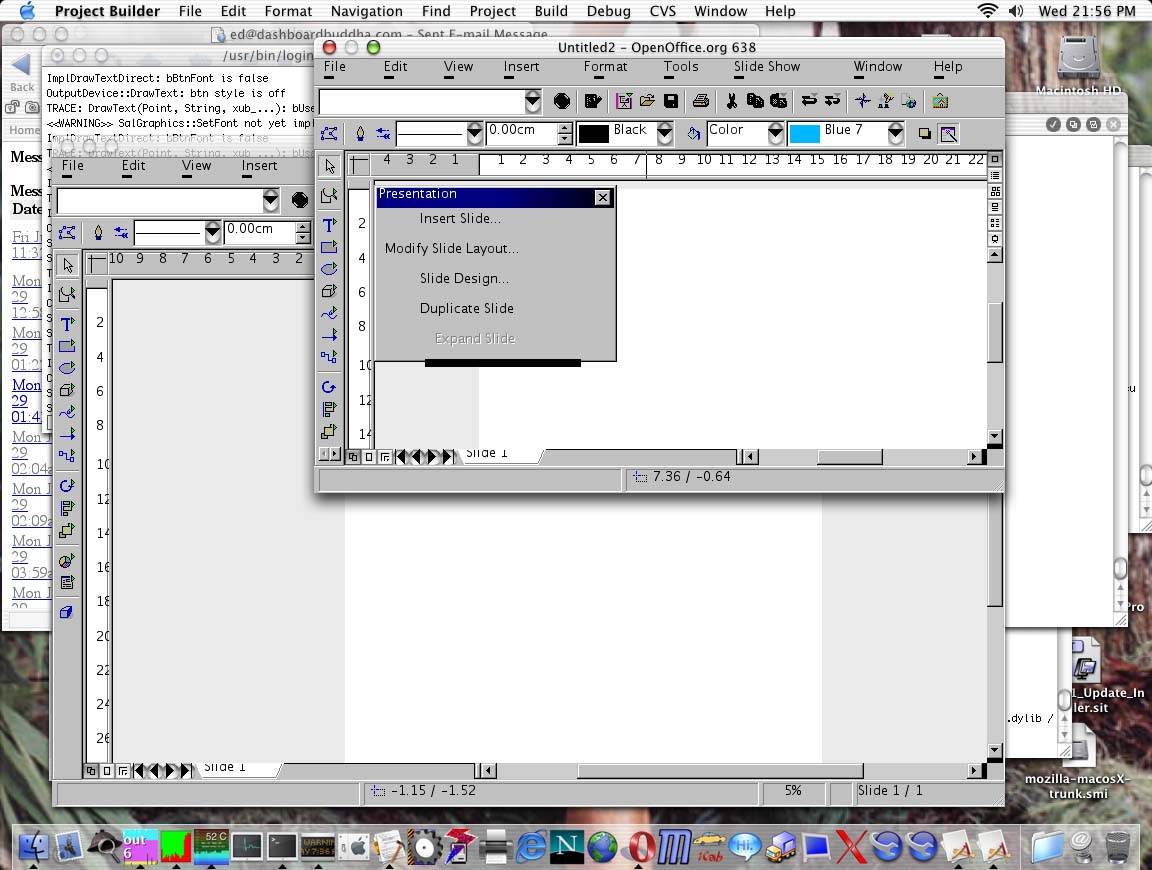Screen dimensions: 1152x870
Task: Toggle Edit Points in Untitled2 object bar
Action: click(x=329, y=134)
